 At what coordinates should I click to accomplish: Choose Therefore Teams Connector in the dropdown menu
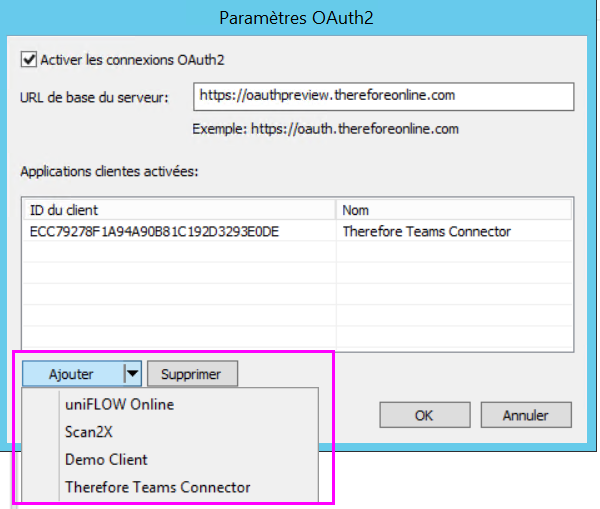(157, 487)
